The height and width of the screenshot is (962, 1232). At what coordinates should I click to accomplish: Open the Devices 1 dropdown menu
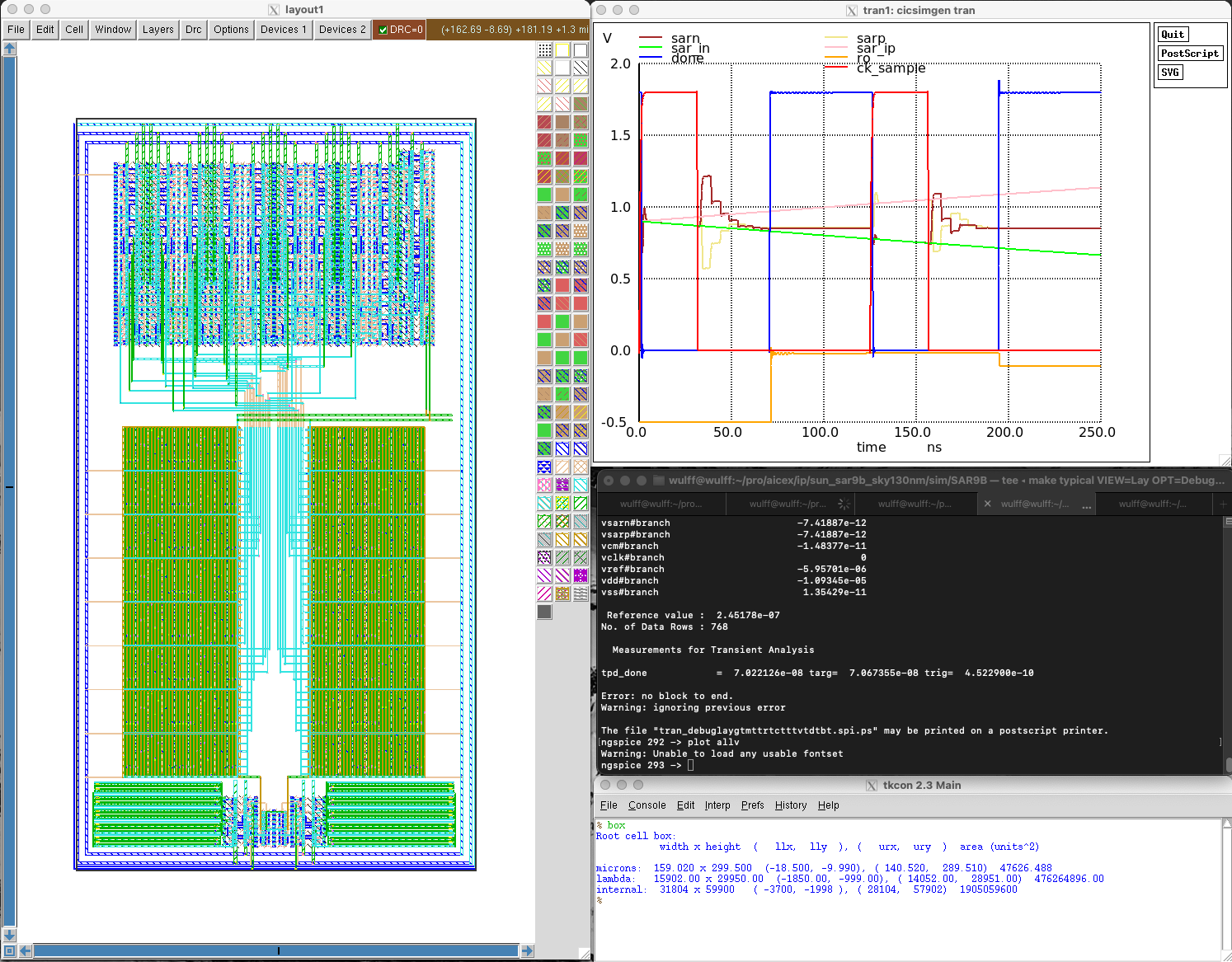(x=283, y=30)
